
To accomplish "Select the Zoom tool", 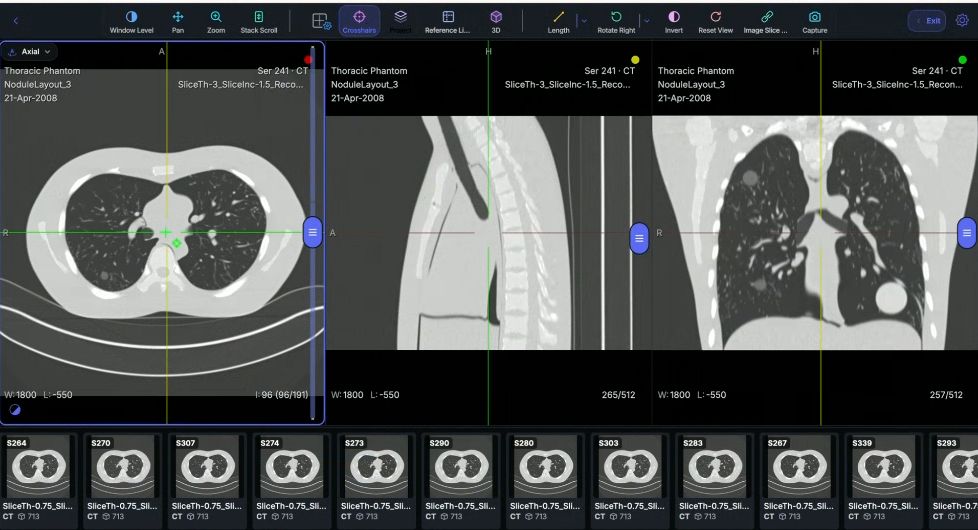I will 216,22.
